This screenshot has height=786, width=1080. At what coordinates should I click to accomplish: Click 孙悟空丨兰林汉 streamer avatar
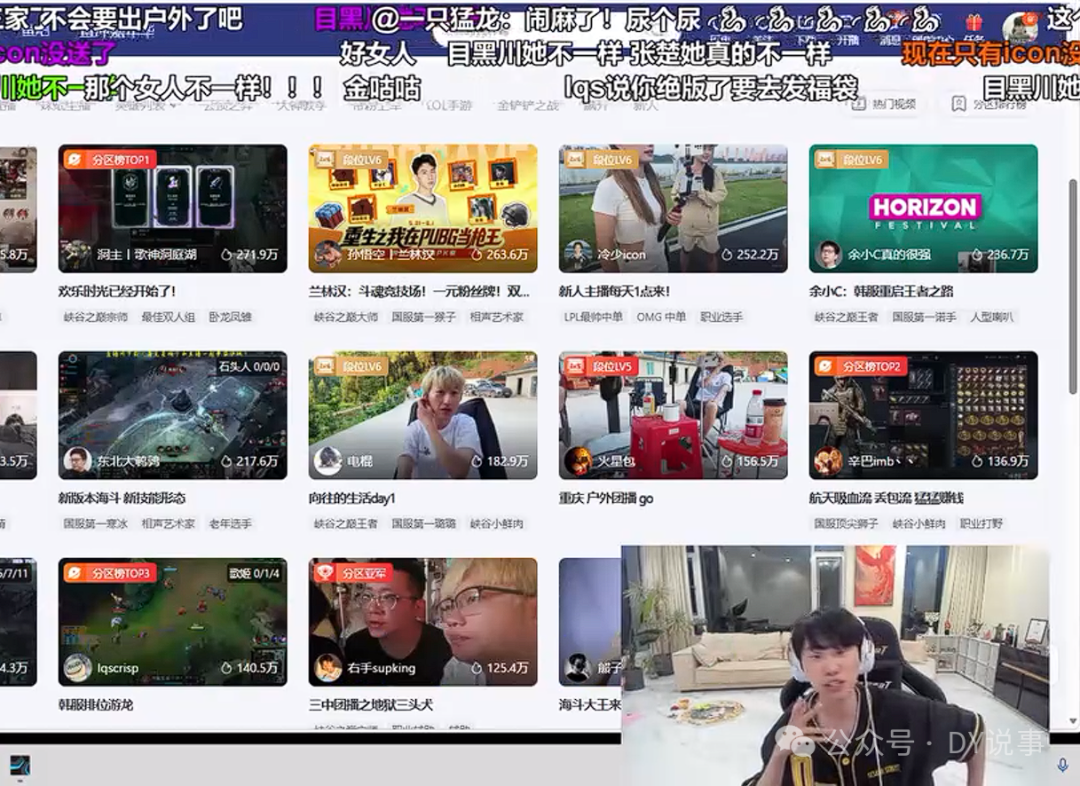[x=327, y=254]
